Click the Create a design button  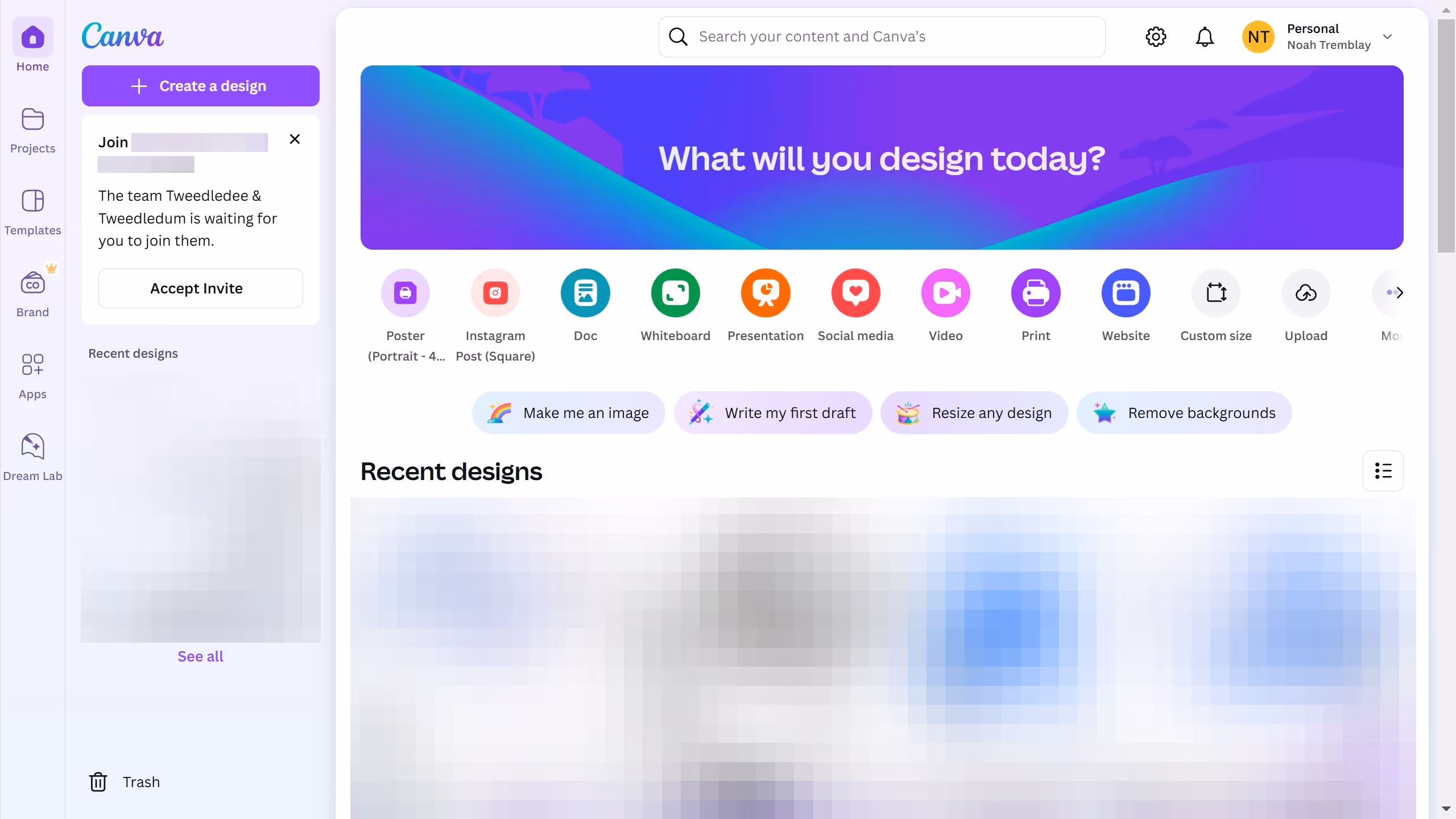tap(201, 86)
